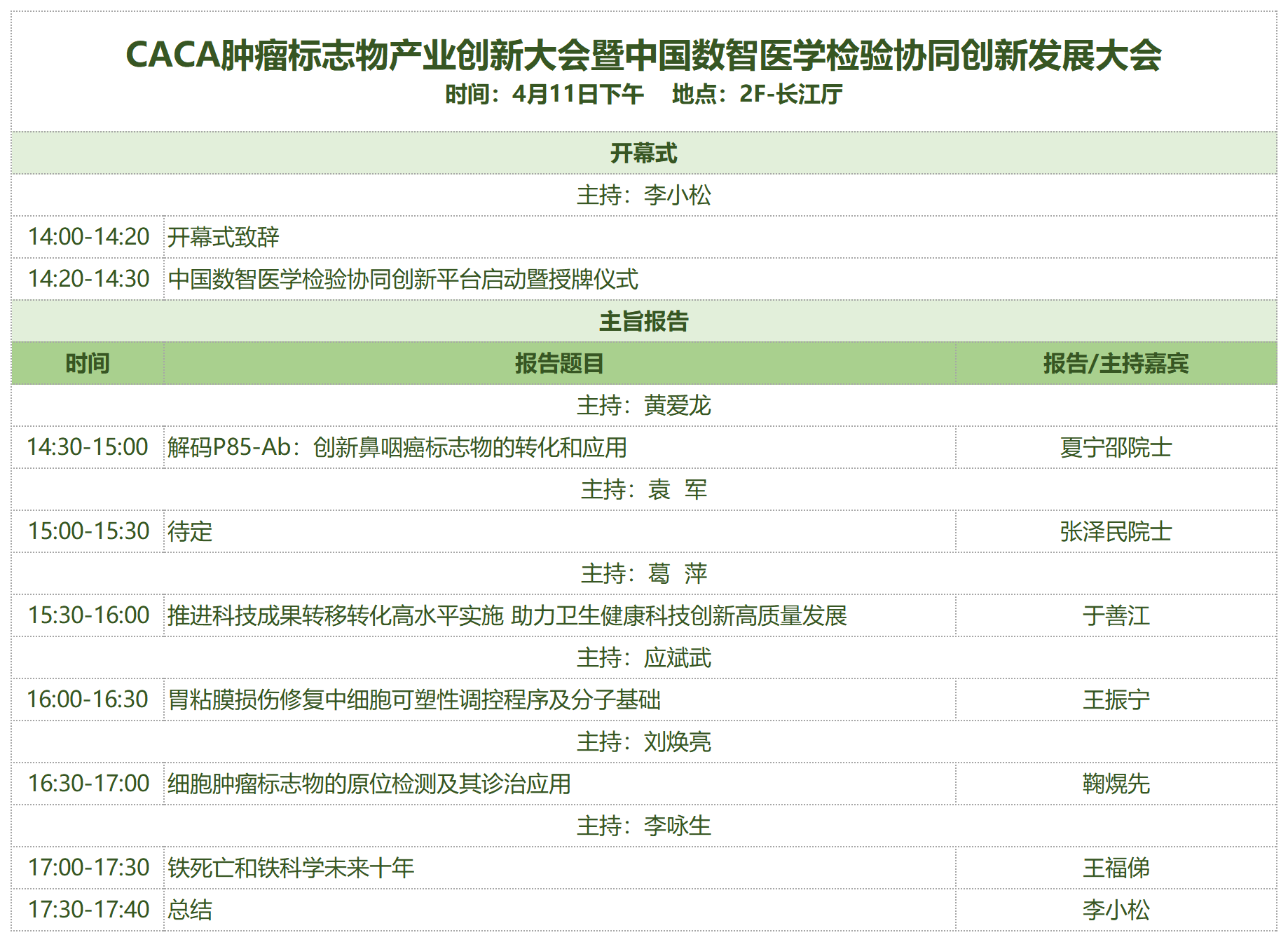Click the '开幕式' section header
This screenshot has width=1288, height=942.
[643, 153]
